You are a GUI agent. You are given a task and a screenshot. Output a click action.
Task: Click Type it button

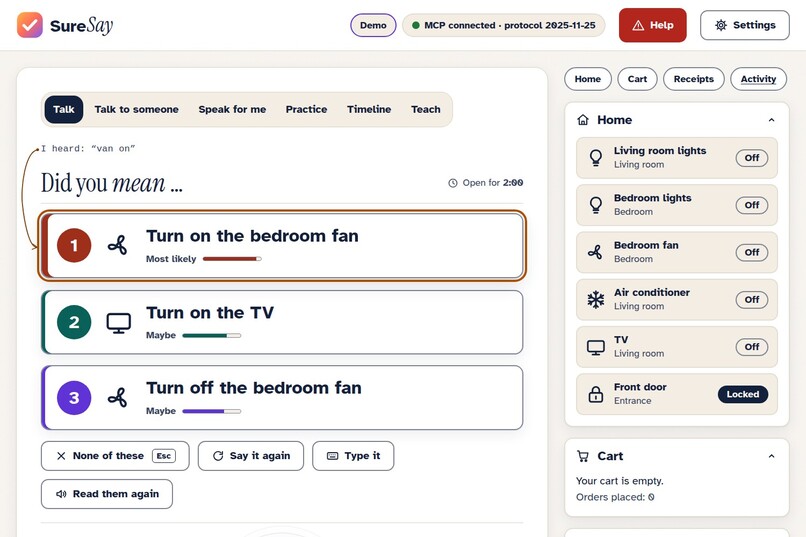pos(353,456)
